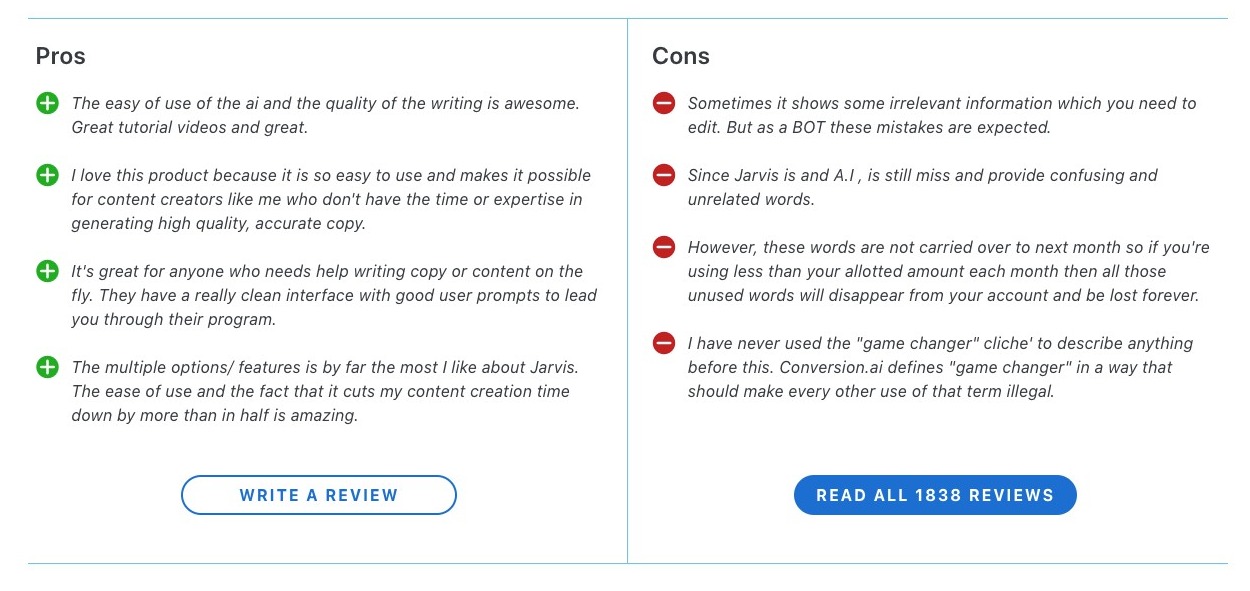The image size is (1250, 591).
Task: Click red minus icon beside "not carried over" review
Action: click(664, 247)
